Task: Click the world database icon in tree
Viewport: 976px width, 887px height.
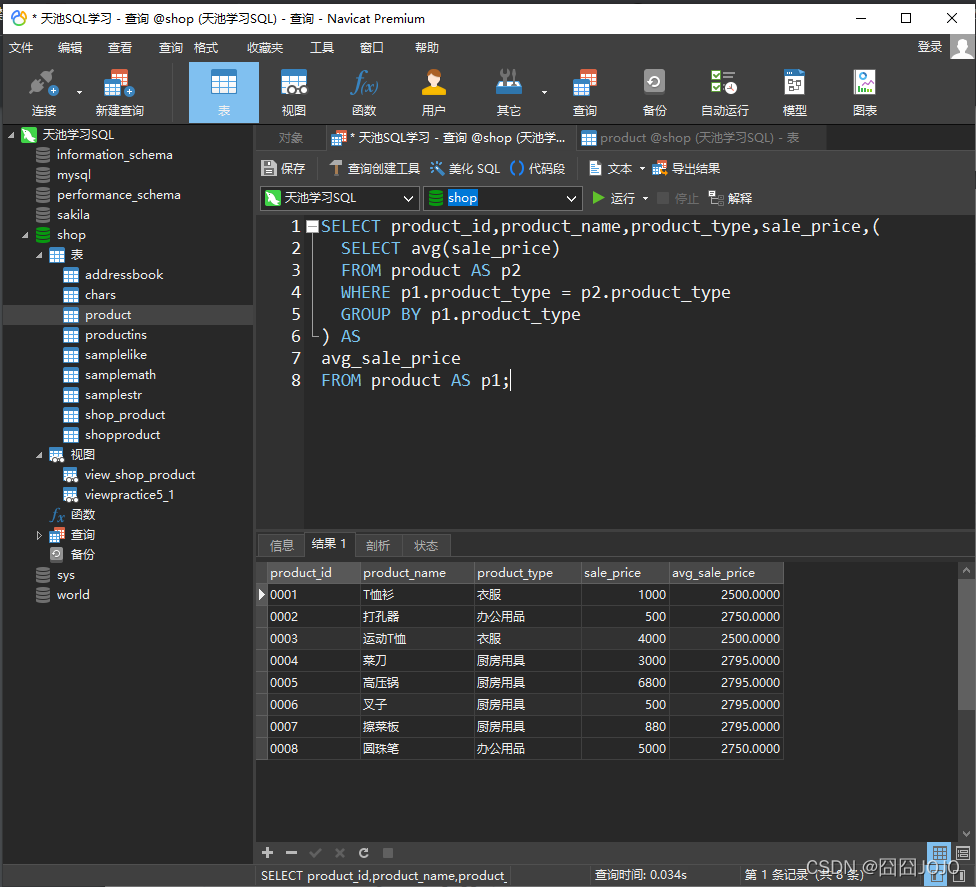Action: pos(43,595)
